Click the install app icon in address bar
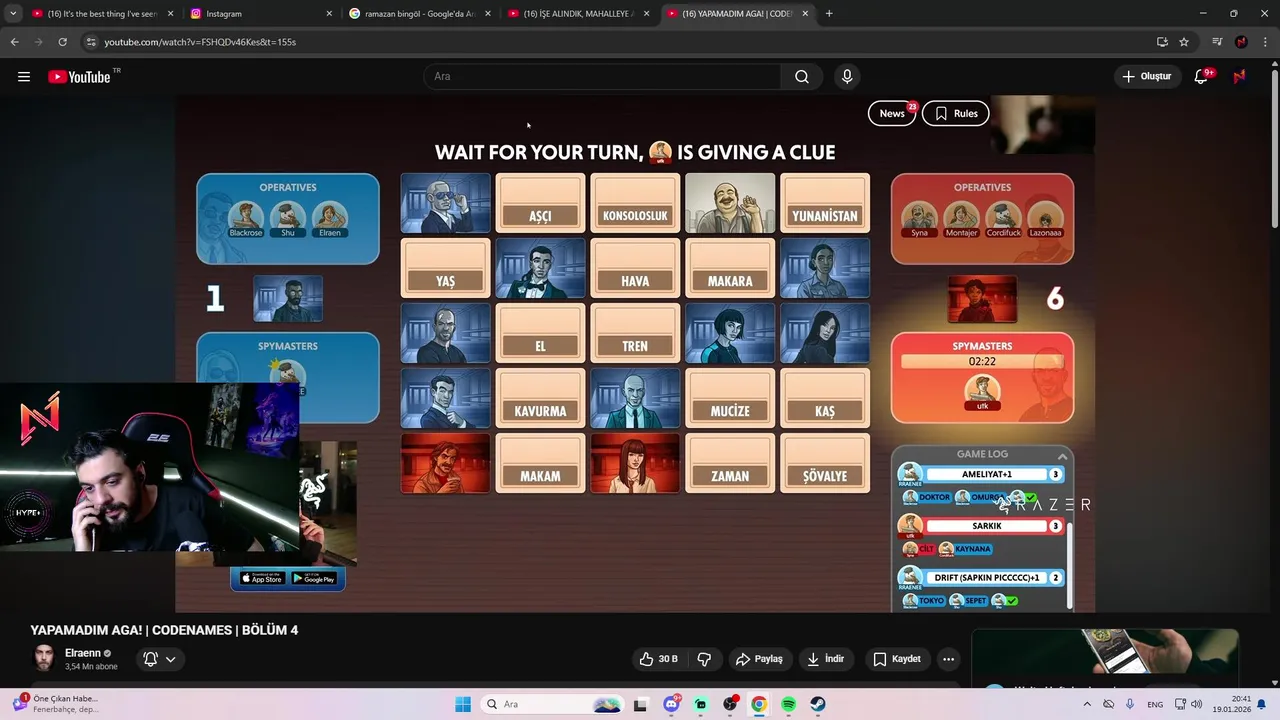This screenshot has width=1280, height=720. [1162, 42]
